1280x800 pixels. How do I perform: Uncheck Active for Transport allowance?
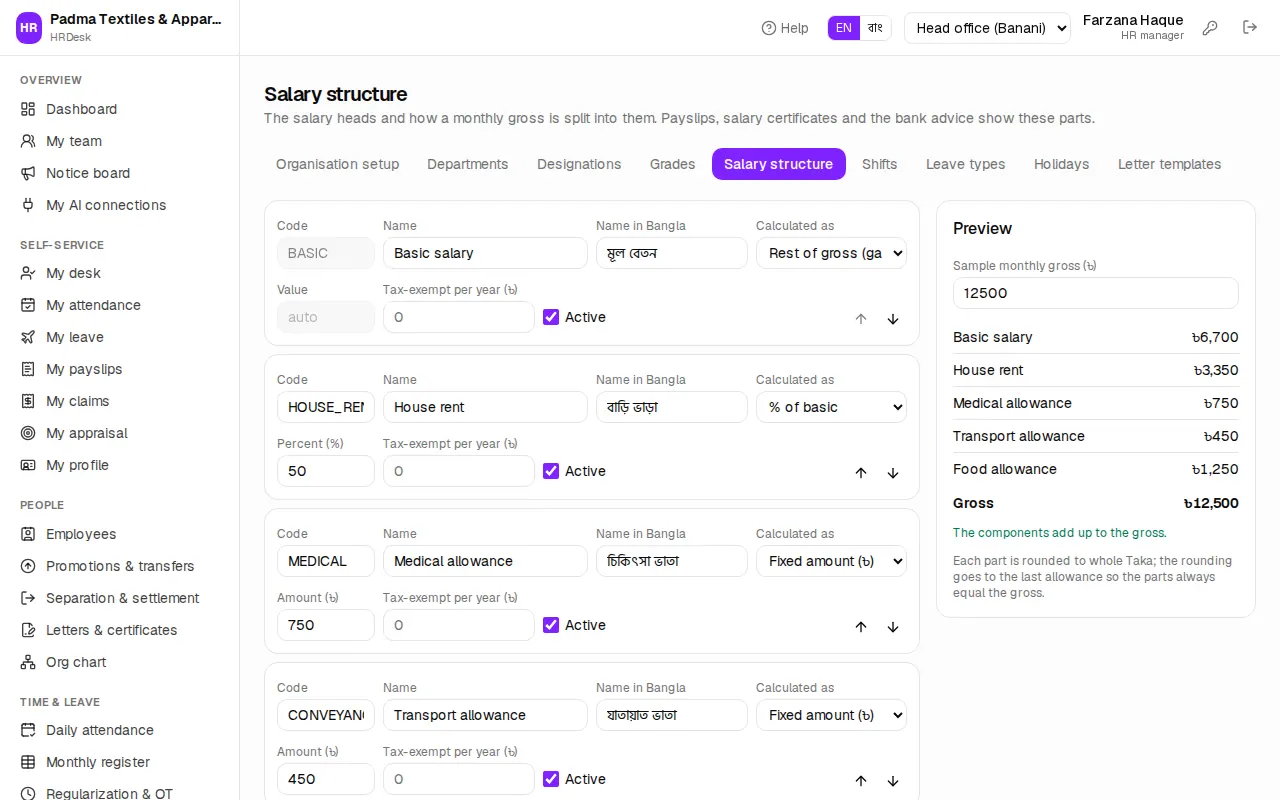click(x=551, y=779)
